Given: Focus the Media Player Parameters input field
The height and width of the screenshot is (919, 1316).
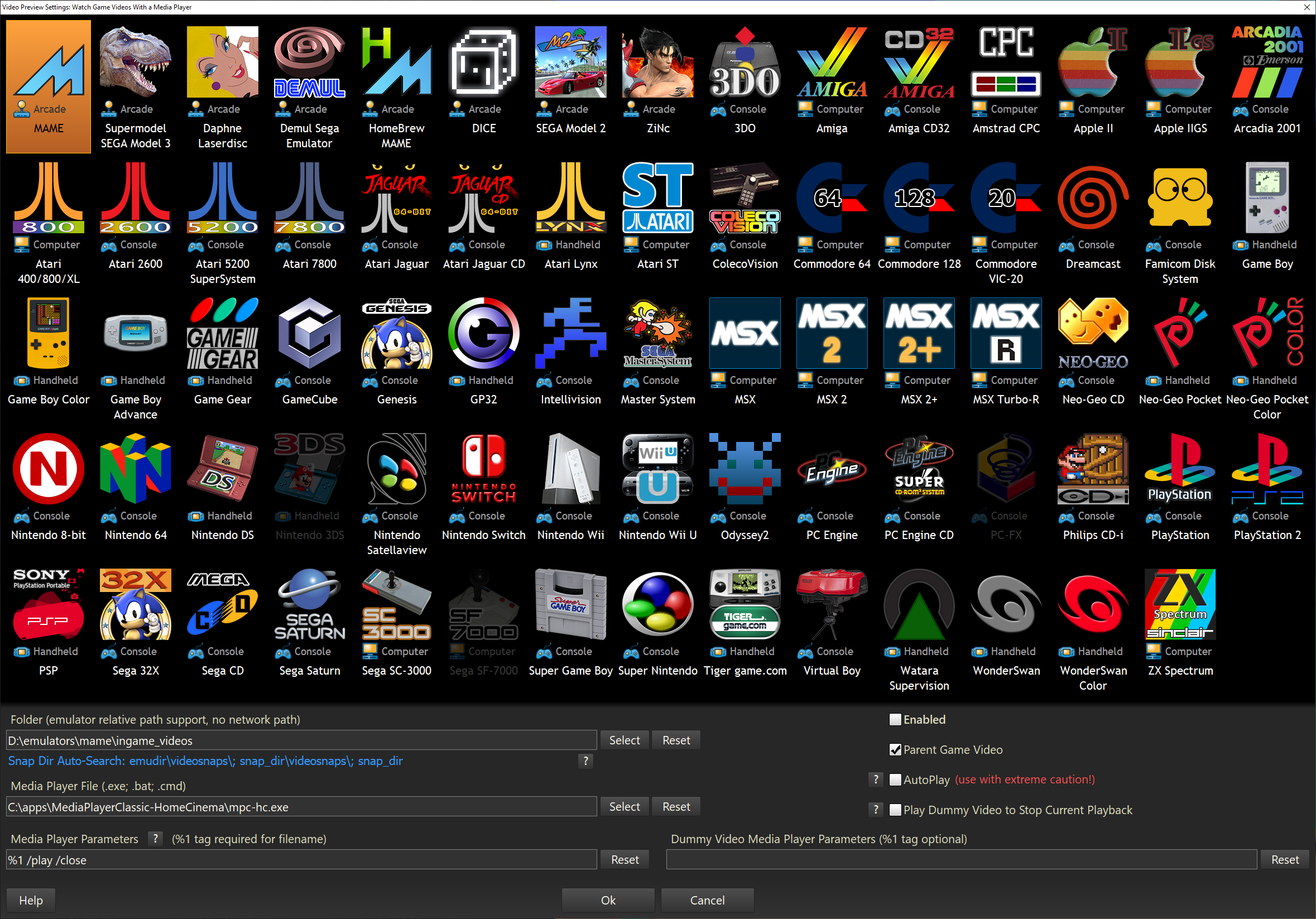Looking at the screenshot, I should tap(301, 860).
